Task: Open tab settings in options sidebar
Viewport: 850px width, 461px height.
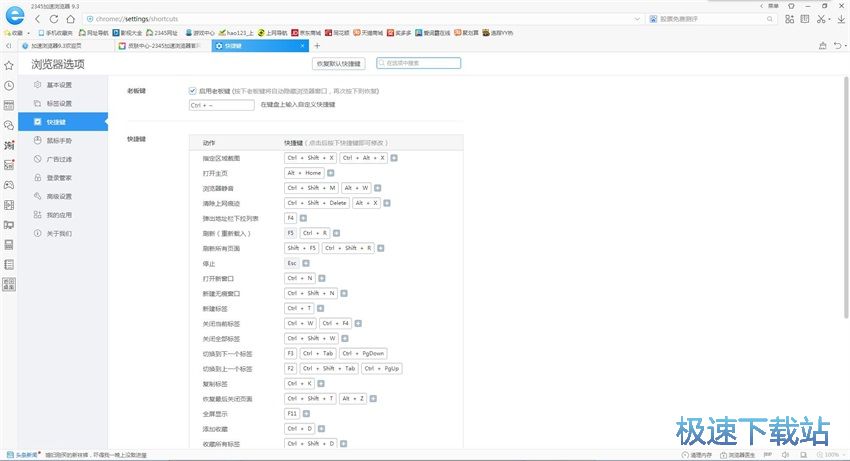Action: [63, 103]
